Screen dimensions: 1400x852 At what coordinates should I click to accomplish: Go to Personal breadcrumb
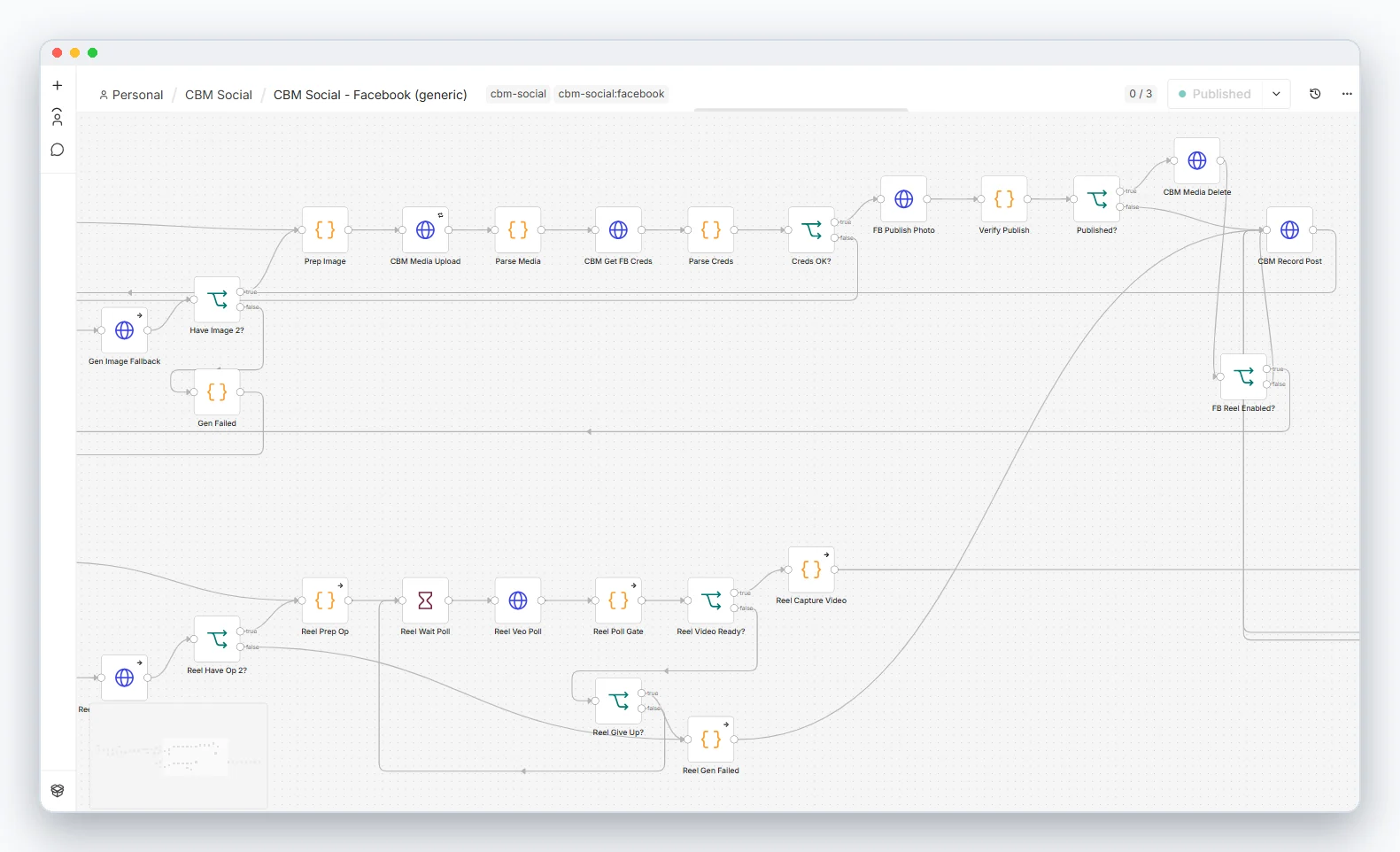[131, 95]
